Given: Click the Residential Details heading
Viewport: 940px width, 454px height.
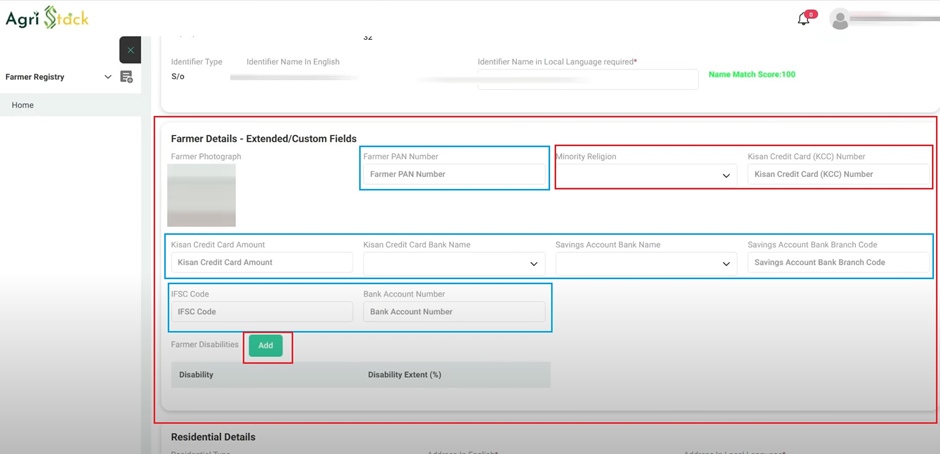Looking at the screenshot, I should 213,437.
